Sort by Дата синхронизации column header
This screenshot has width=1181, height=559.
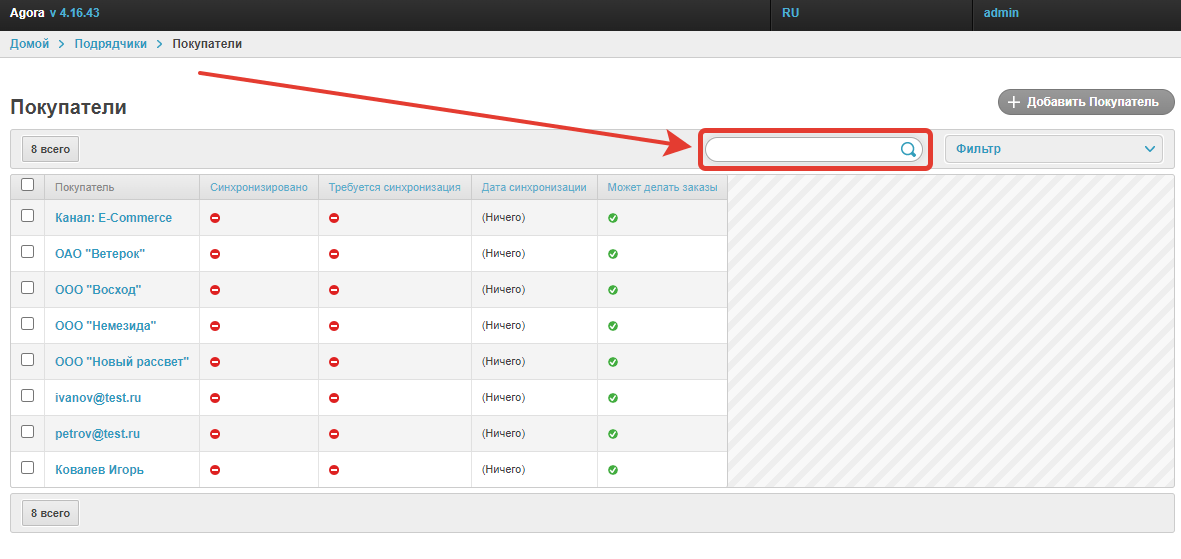point(533,187)
